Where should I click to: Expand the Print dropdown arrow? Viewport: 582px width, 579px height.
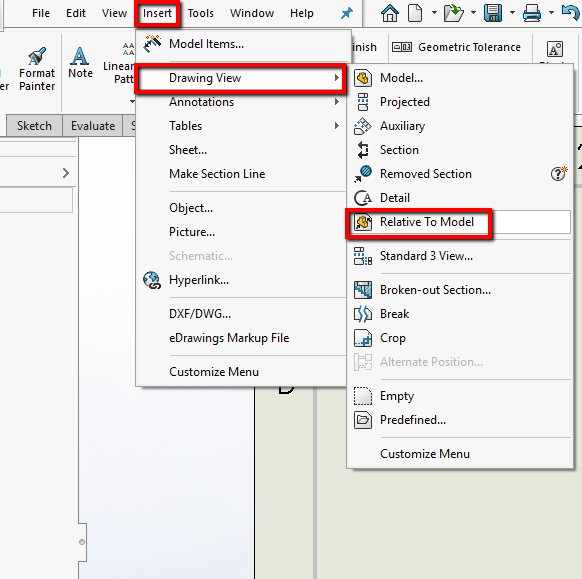click(x=552, y=13)
